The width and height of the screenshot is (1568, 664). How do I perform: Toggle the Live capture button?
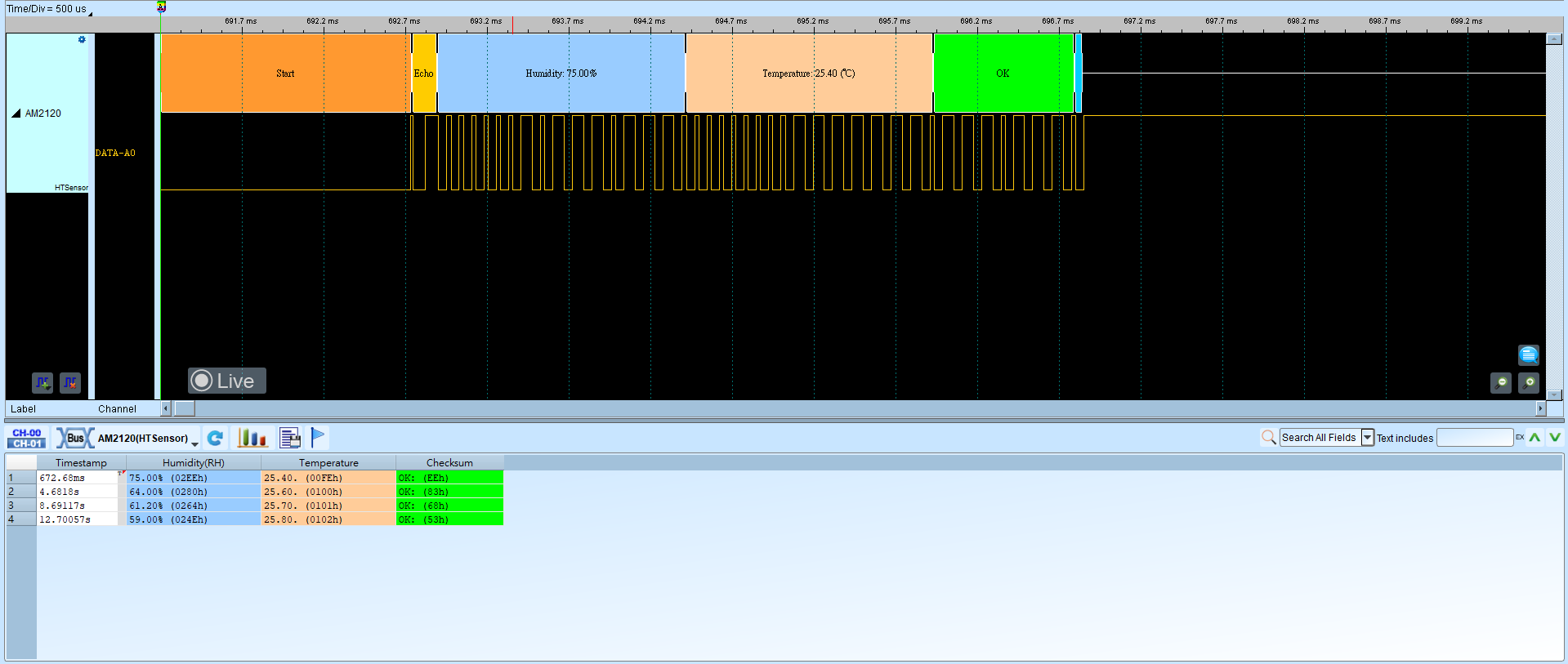(x=227, y=381)
